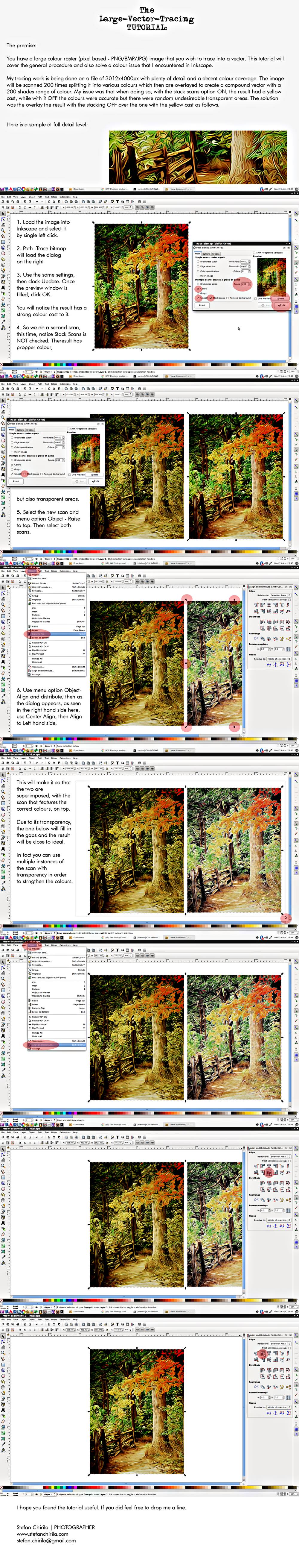This screenshot has height=1568, width=299.
Task: Open Credits tab in second Trace Bitmap dialog
Action: pos(30,430)
